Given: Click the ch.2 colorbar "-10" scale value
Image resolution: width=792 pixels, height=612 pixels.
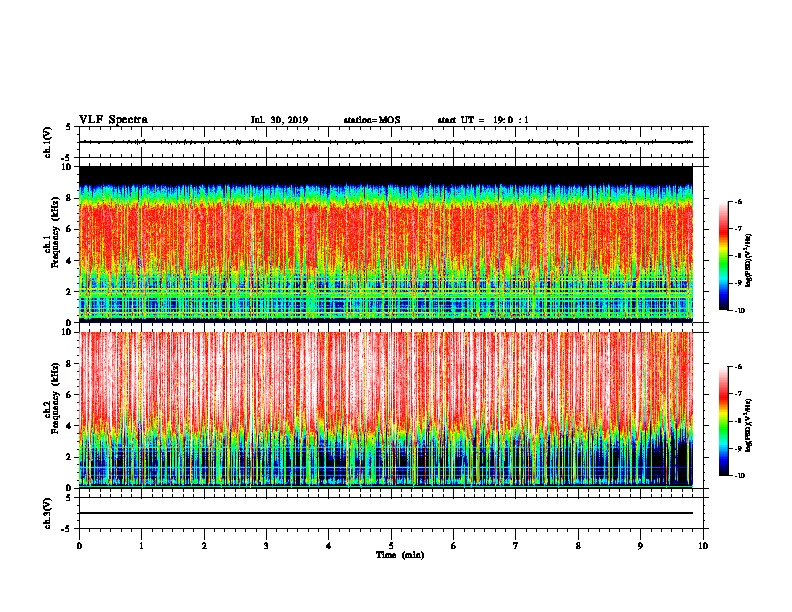Looking at the screenshot, I should (739, 476).
